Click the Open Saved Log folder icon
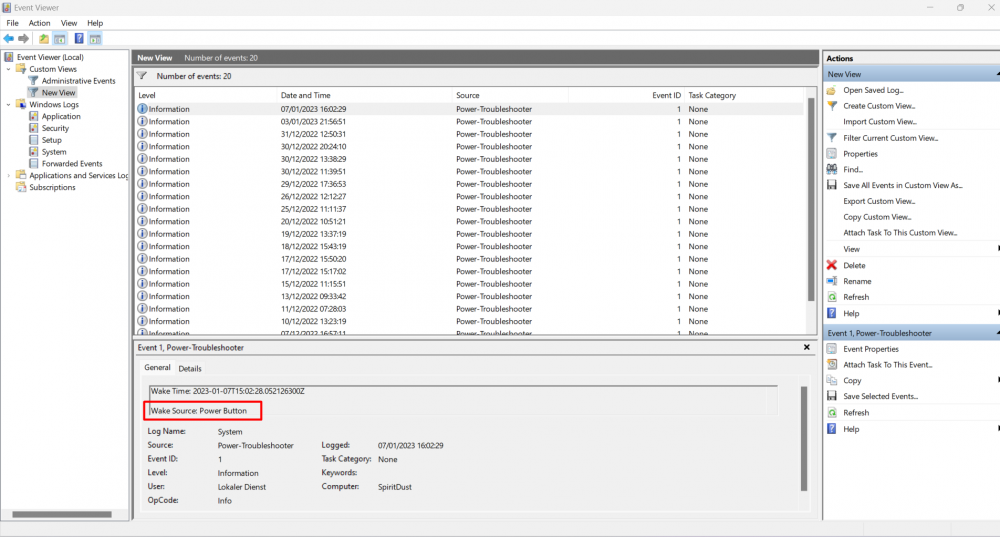The image size is (1000, 537). click(832, 90)
